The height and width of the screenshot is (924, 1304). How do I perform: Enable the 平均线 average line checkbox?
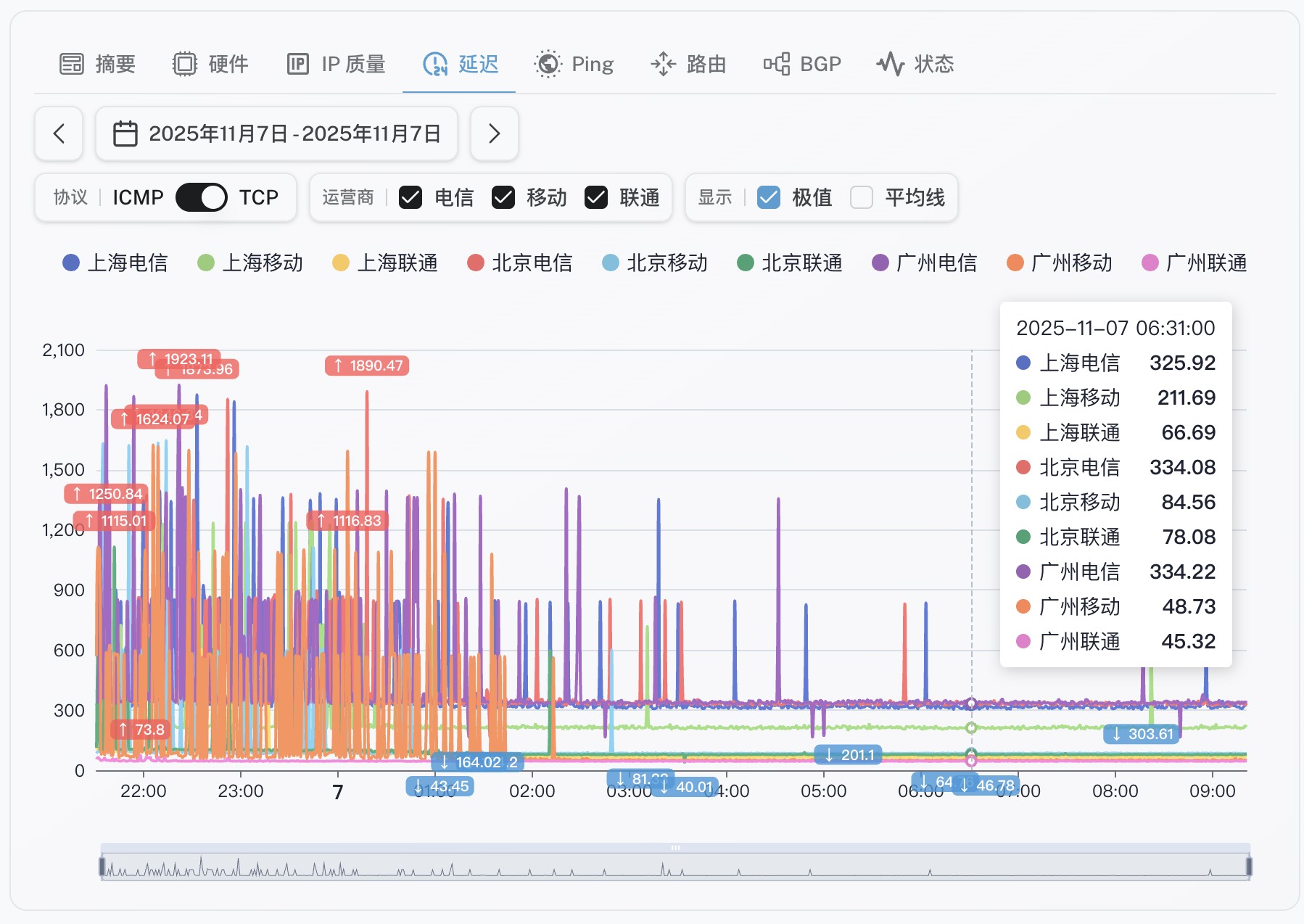click(x=861, y=197)
